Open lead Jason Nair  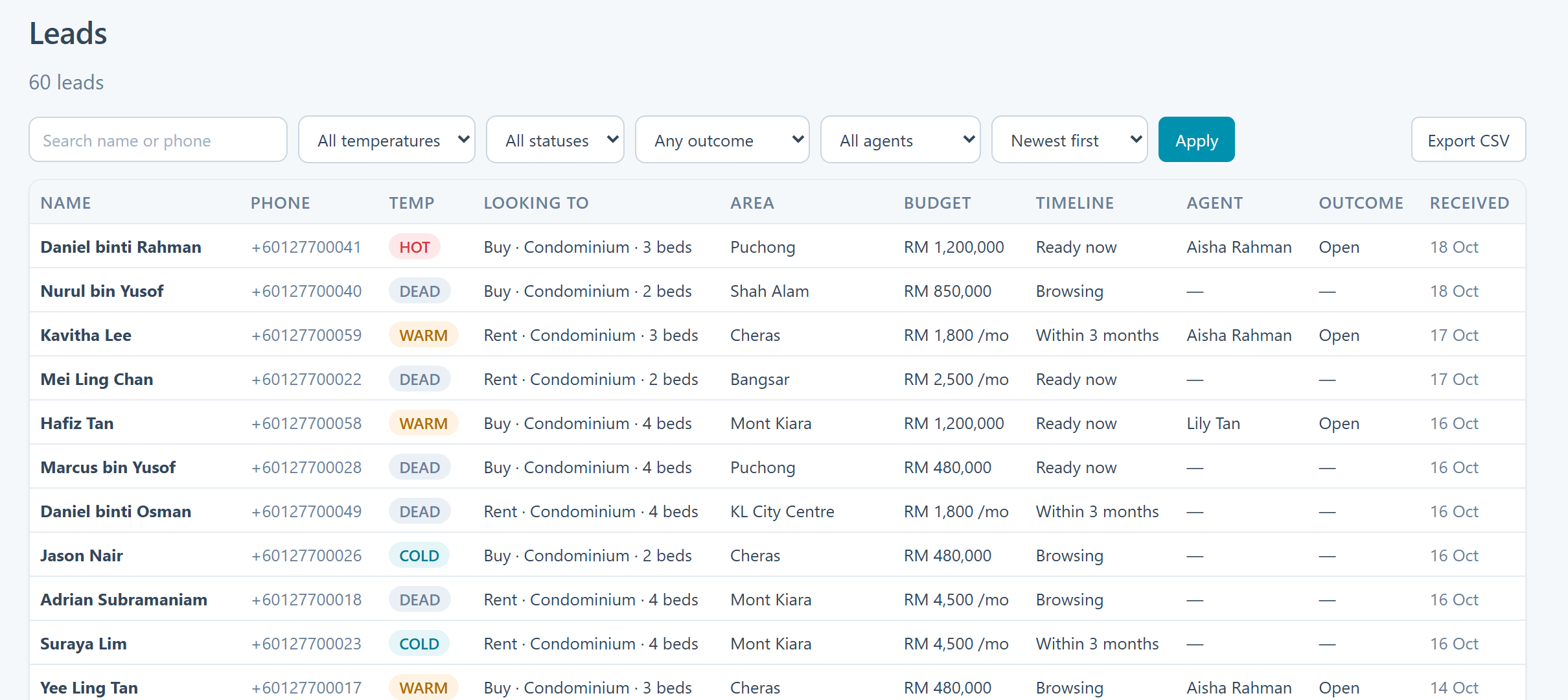click(81, 555)
